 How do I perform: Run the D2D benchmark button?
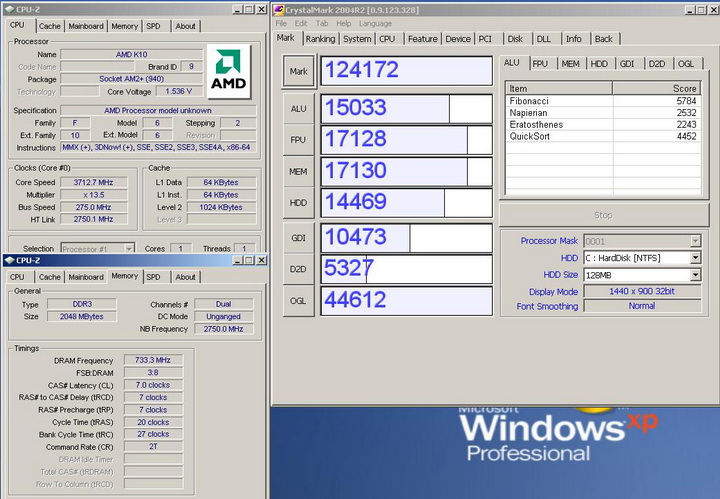298,269
